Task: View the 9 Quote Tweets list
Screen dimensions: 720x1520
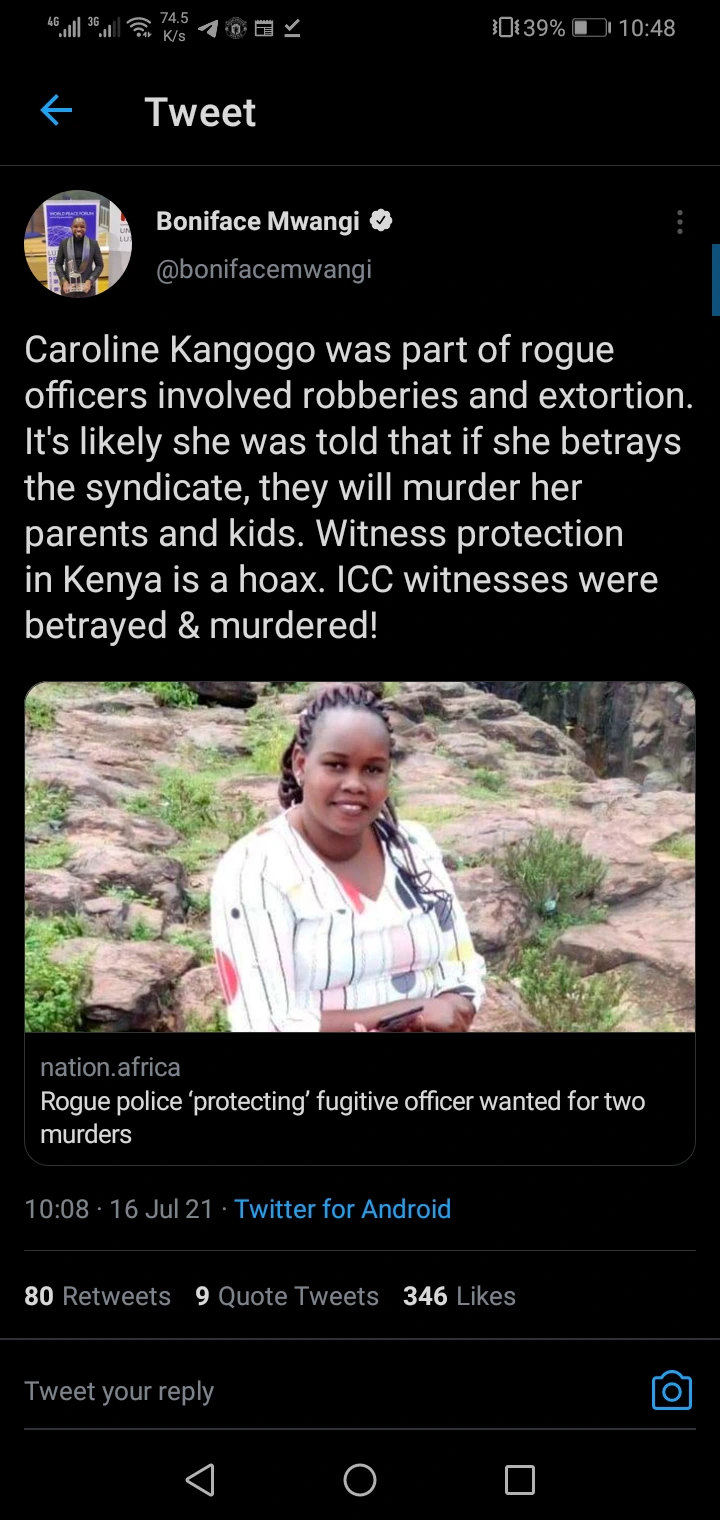Action: [287, 1296]
